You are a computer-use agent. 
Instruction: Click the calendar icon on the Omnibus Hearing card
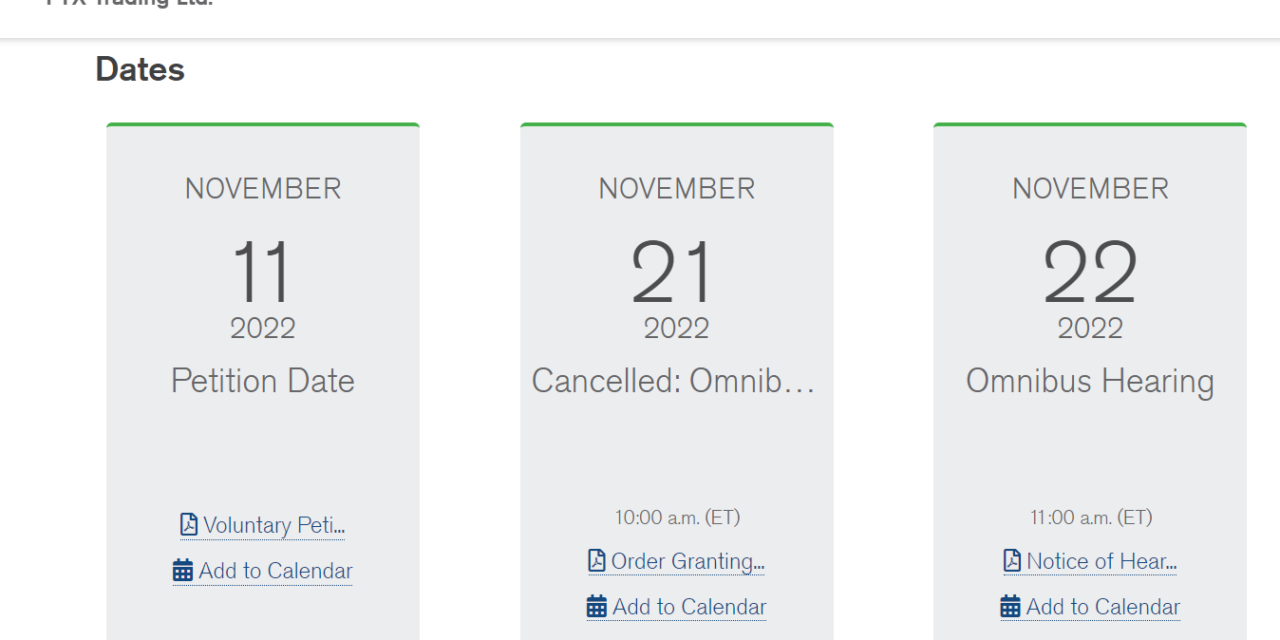click(1011, 607)
